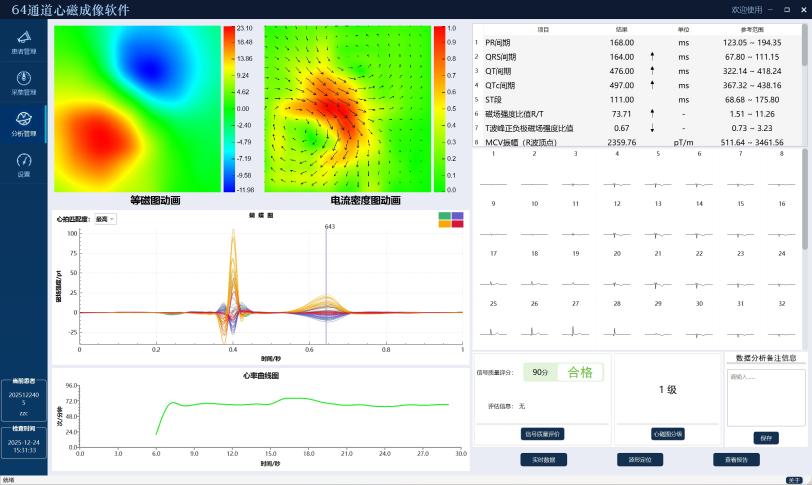Click the middle bottom button beside 实时数据

coord(640,460)
